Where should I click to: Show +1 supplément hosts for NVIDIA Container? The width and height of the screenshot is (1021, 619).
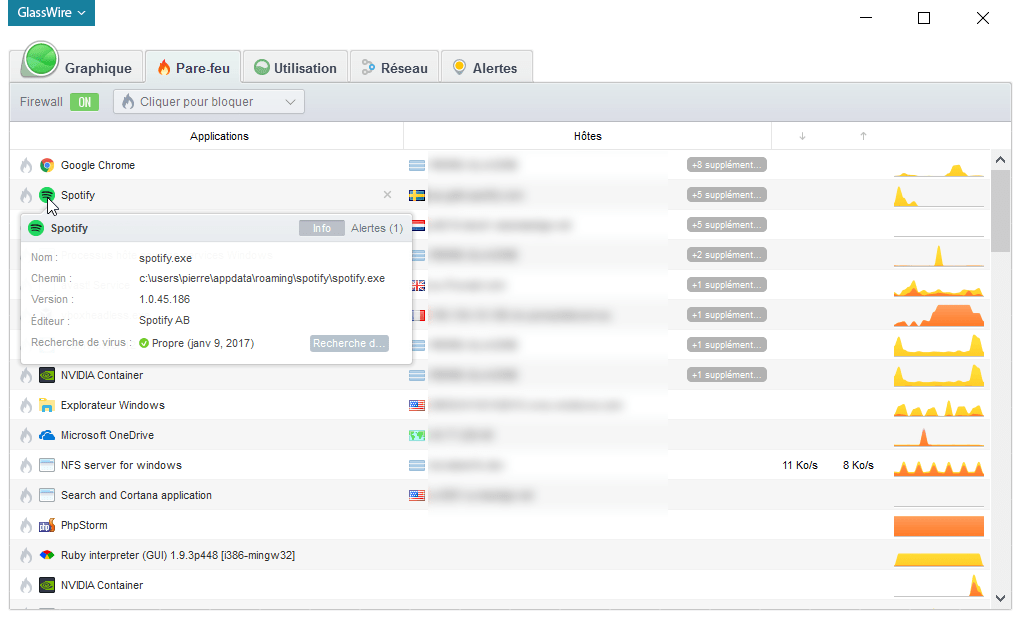pos(727,374)
